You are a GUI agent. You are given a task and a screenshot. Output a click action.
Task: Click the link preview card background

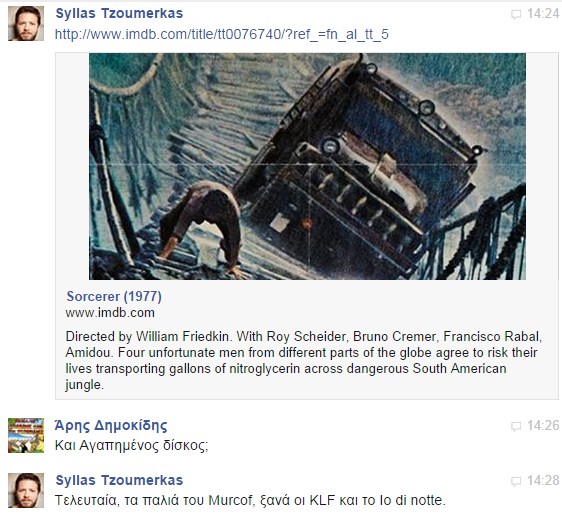click(x=307, y=226)
